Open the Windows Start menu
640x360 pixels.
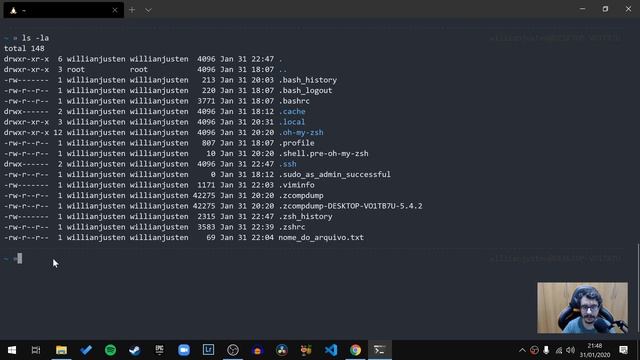coord(12,350)
